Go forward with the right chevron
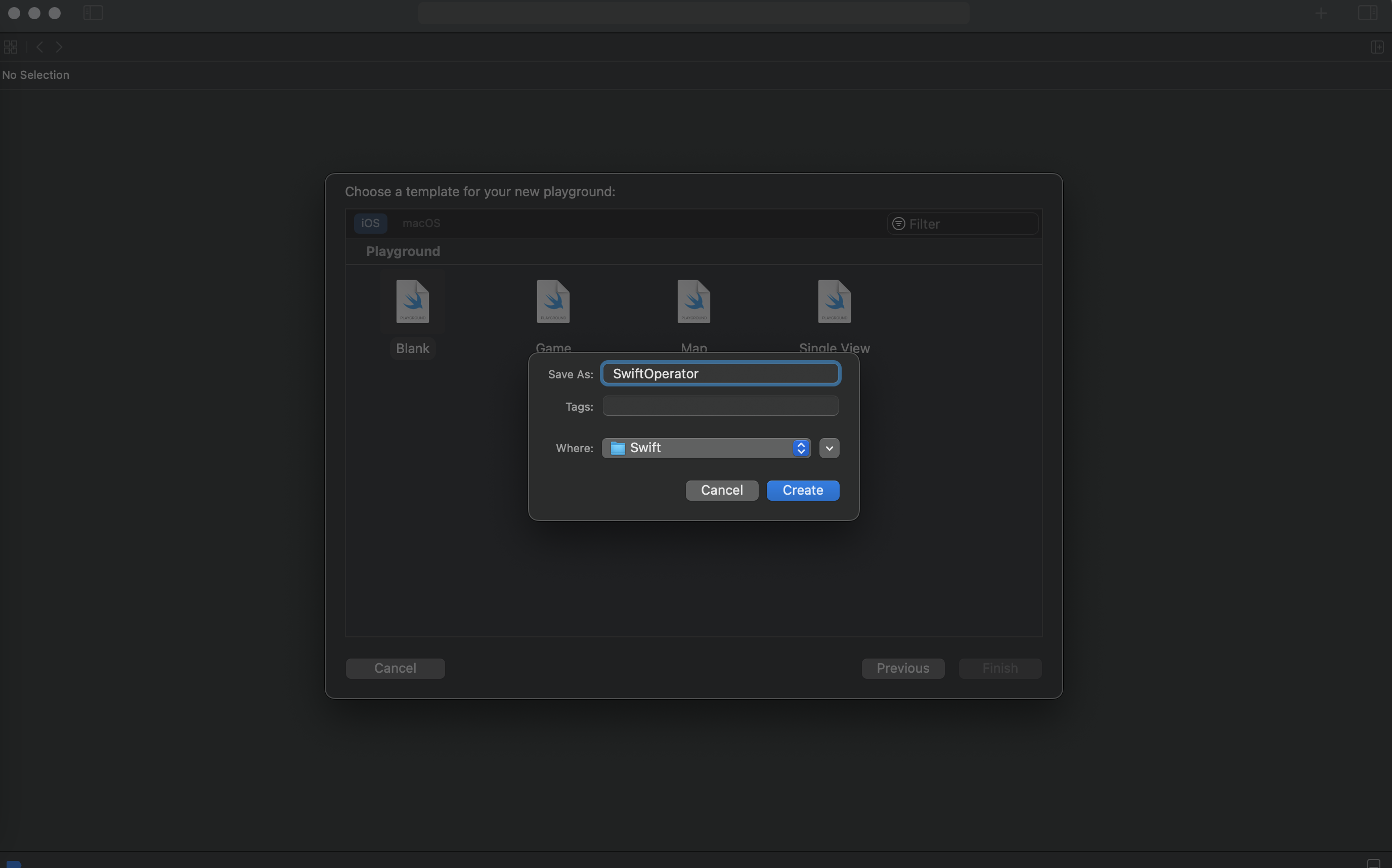The width and height of the screenshot is (1392, 868). pos(59,47)
